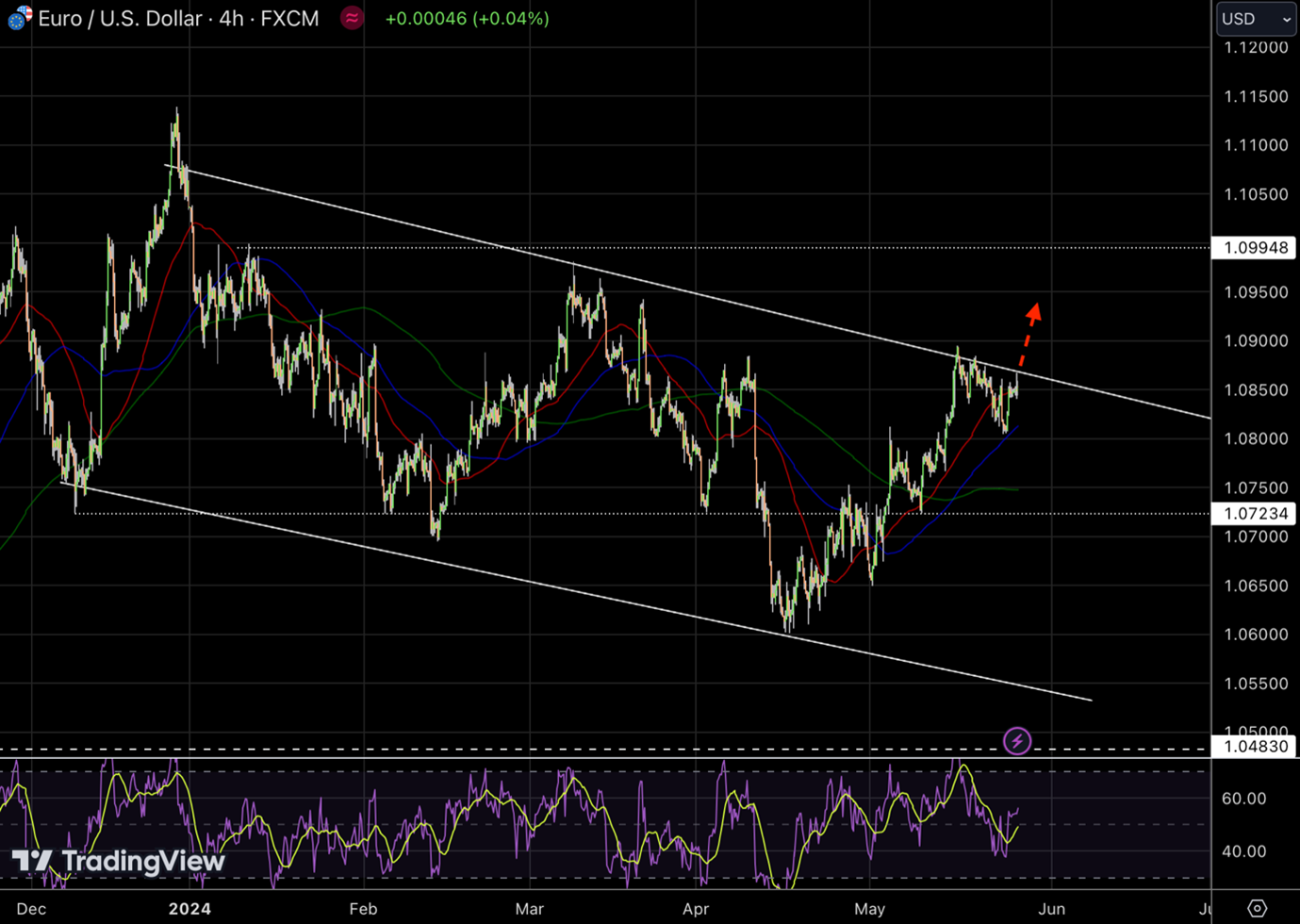The image size is (1300, 924).
Task: Click the EUR/USD flag symbol icon
Action: point(20,17)
